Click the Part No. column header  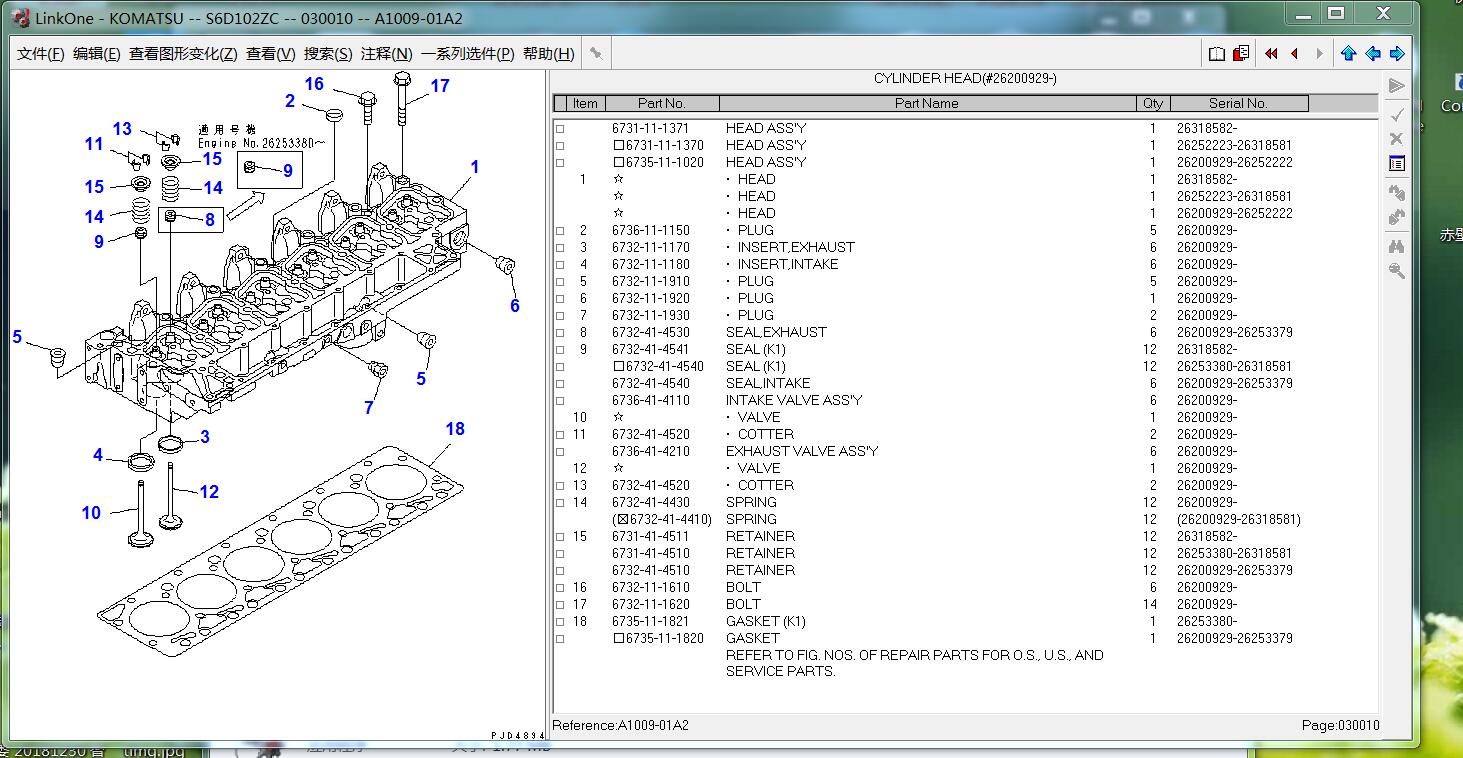661,103
